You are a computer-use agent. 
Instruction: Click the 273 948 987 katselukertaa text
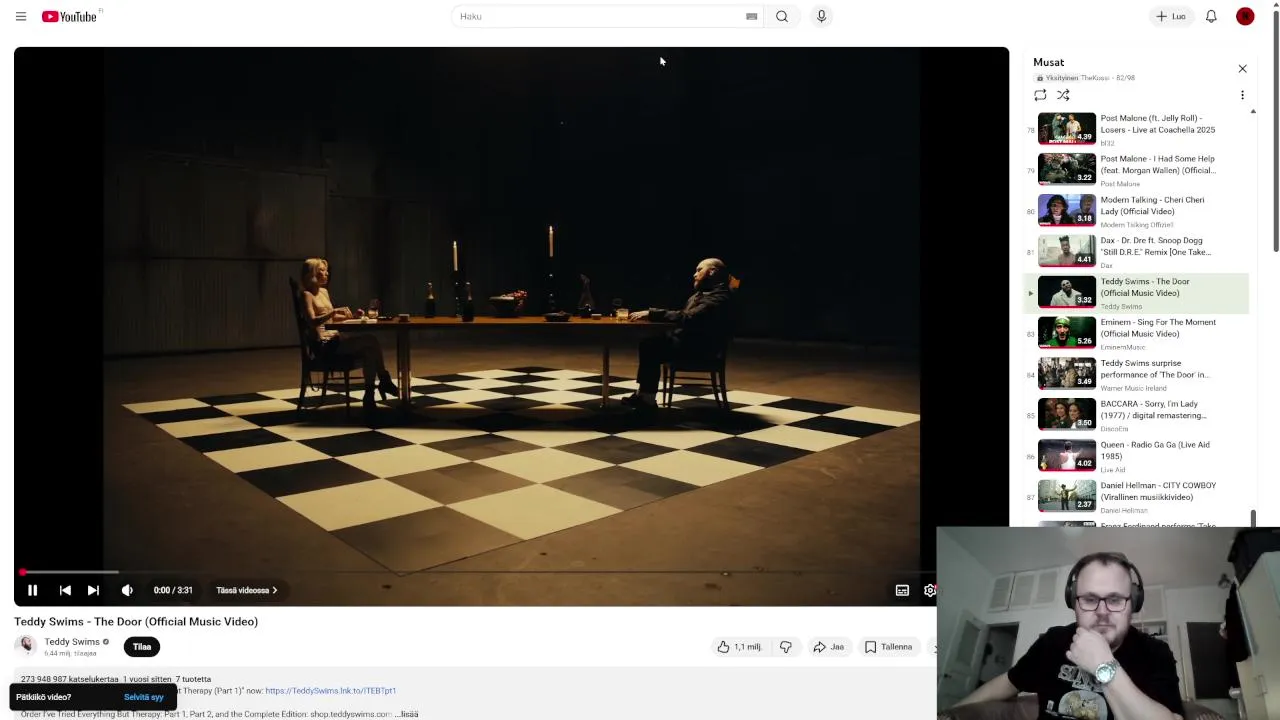69,679
